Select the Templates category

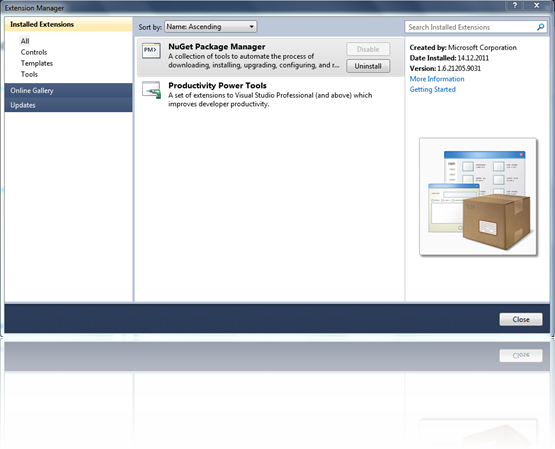coord(37,63)
